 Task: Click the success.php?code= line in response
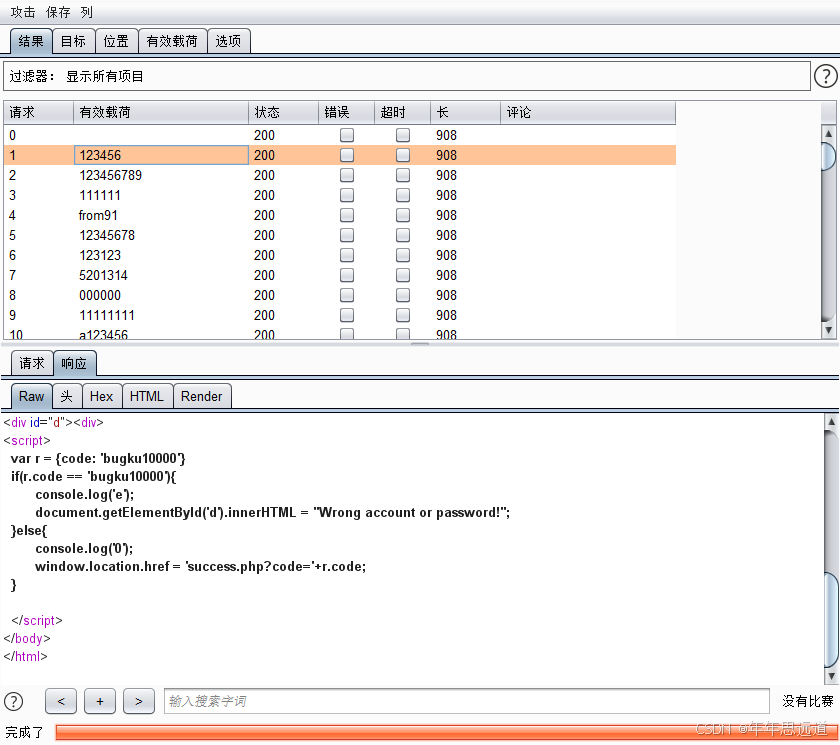(201, 567)
